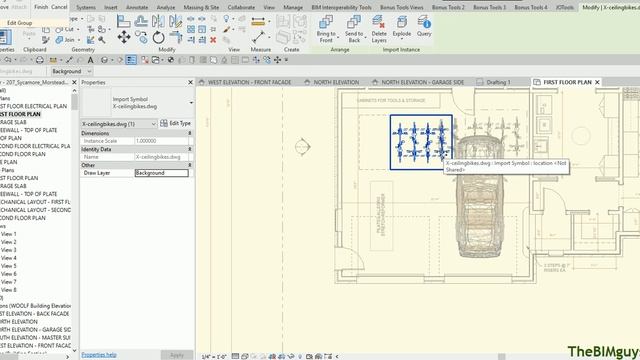Expand the Explode dropdown options
This screenshot has width=640, height=360.
point(402,39)
